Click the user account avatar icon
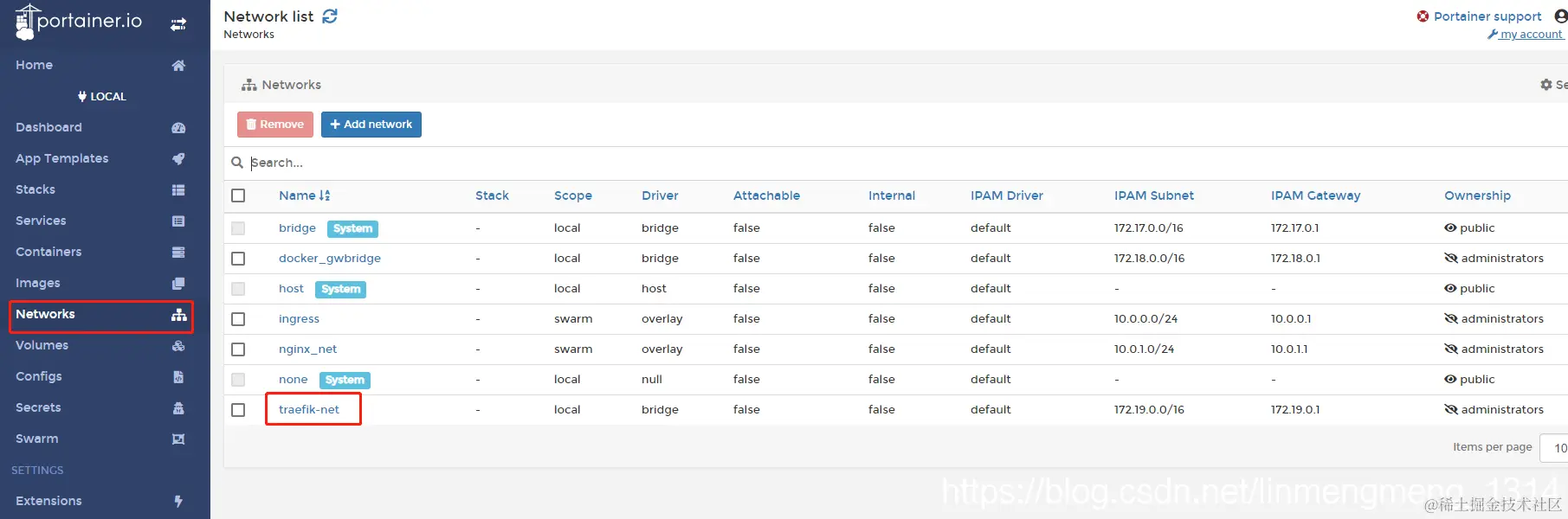The height and width of the screenshot is (519, 1568). point(1561,16)
